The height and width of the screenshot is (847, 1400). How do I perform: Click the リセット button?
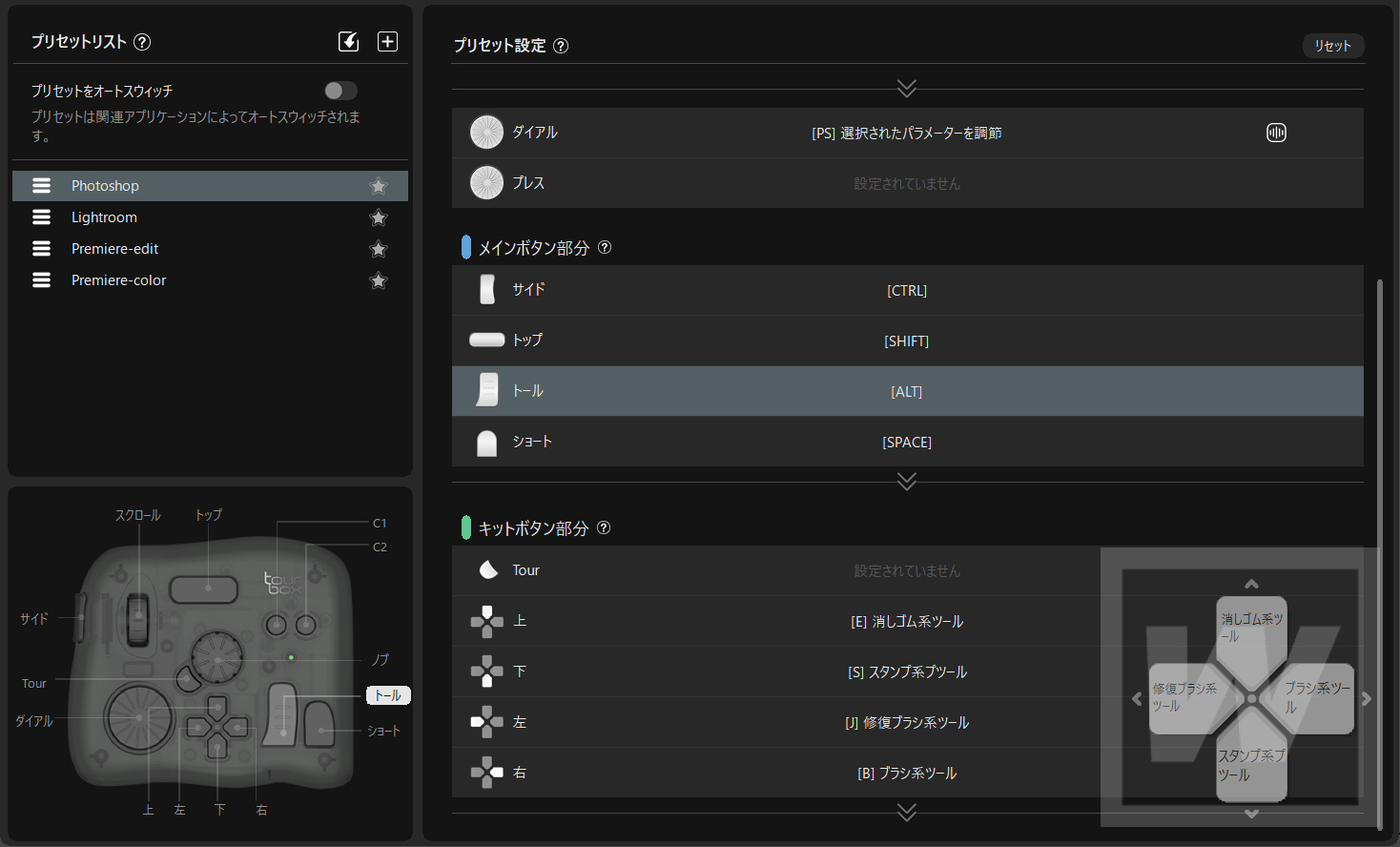(x=1333, y=46)
